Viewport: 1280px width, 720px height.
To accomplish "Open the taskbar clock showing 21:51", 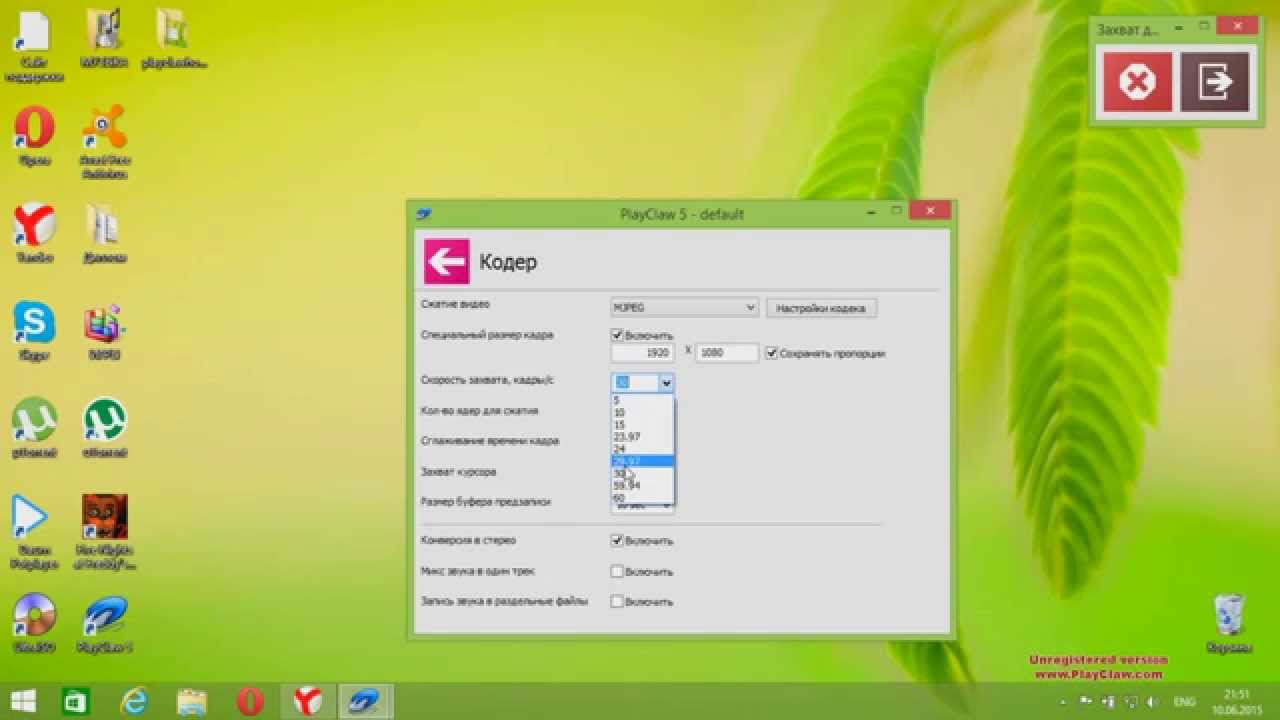I will (x=1237, y=702).
